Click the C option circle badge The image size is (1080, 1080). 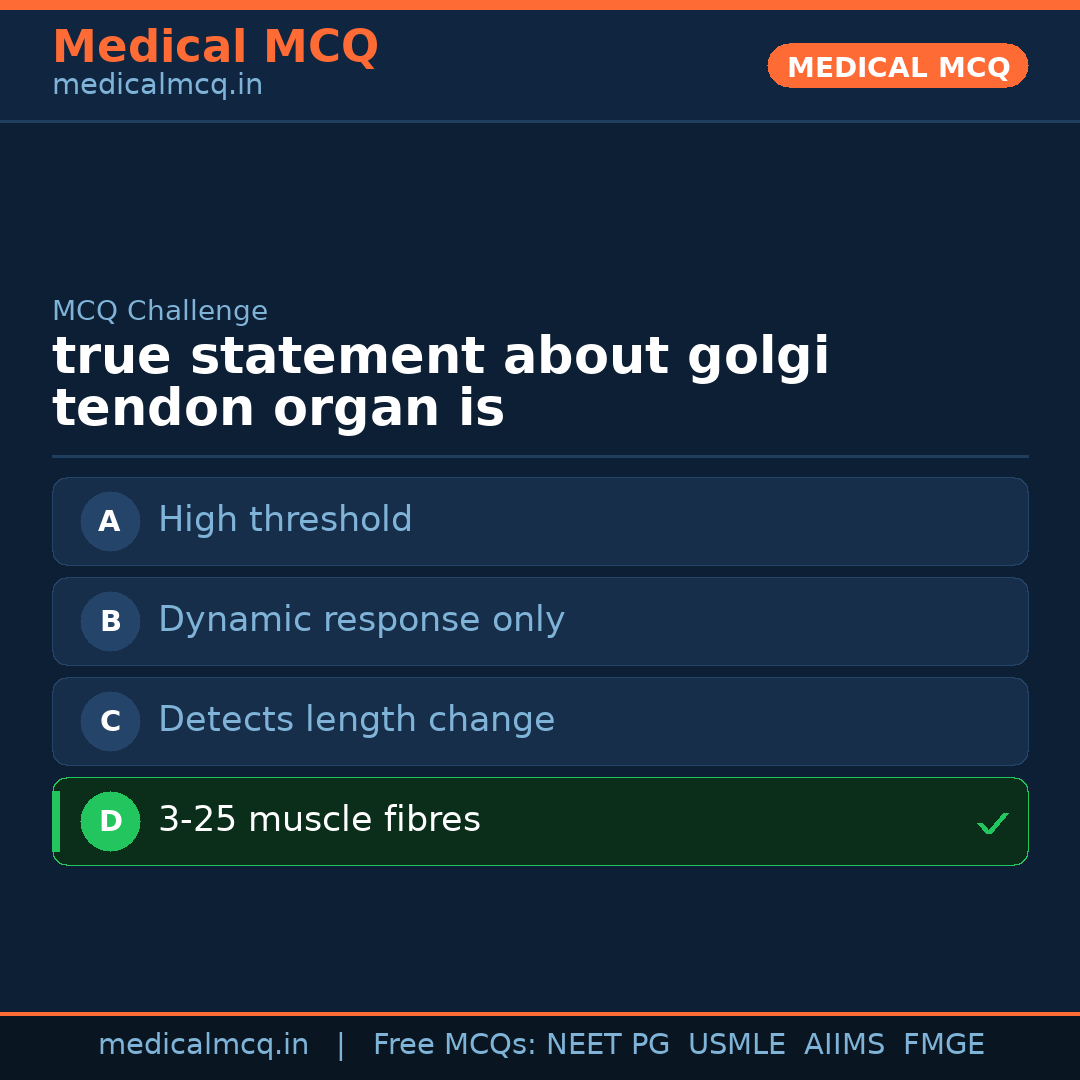(110, 721)
